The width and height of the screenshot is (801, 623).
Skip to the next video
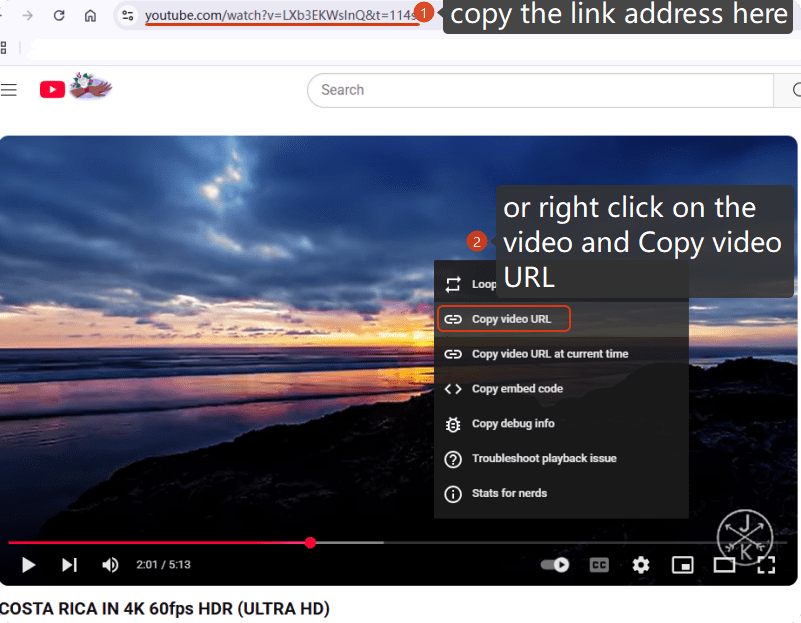pyautogui.click(x=69, y=565)
